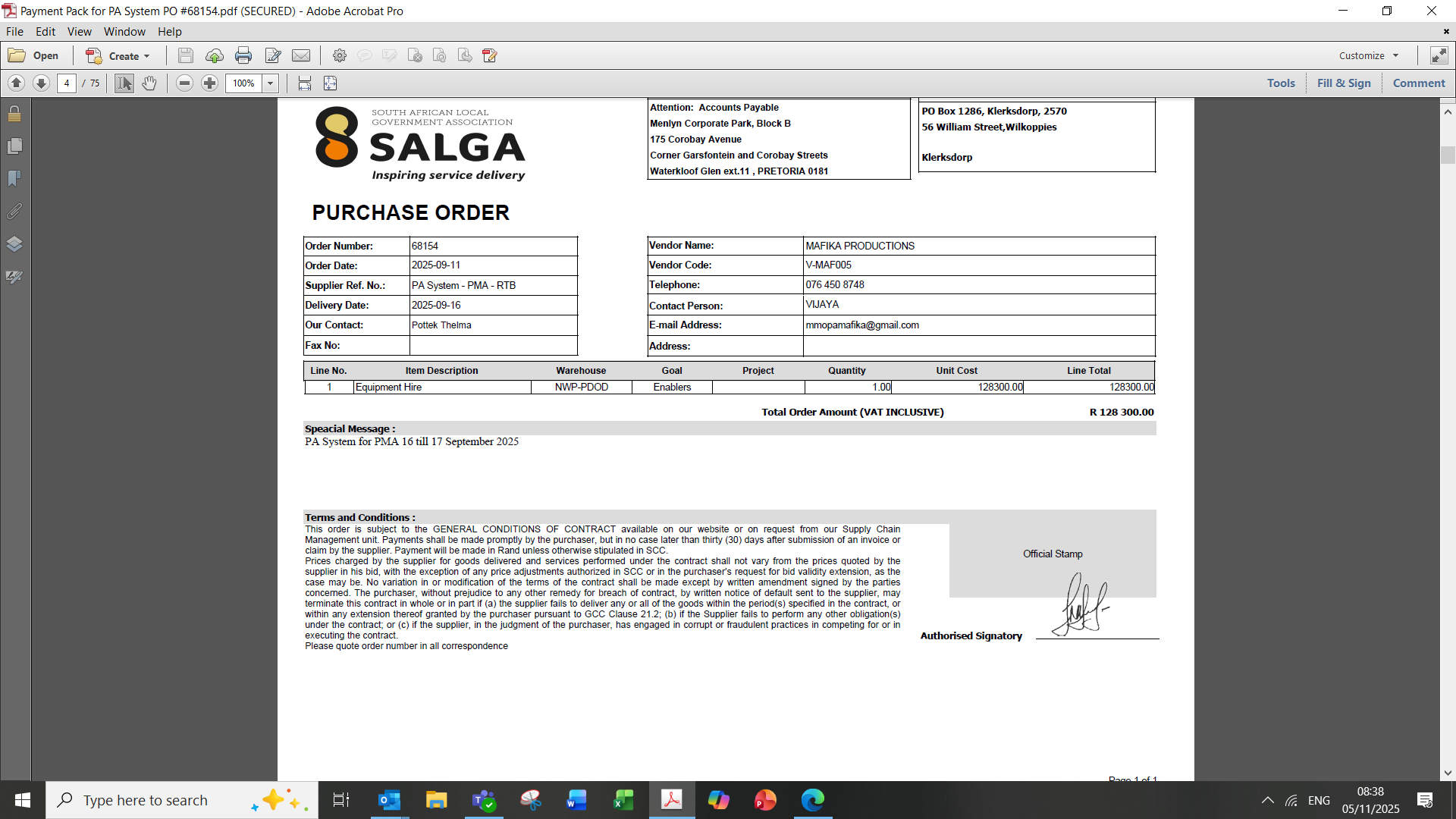Screen dimensions: 1456x819
Task: Click the email mmopamafika@gmail.com text
Action: (x=862, y=325)
